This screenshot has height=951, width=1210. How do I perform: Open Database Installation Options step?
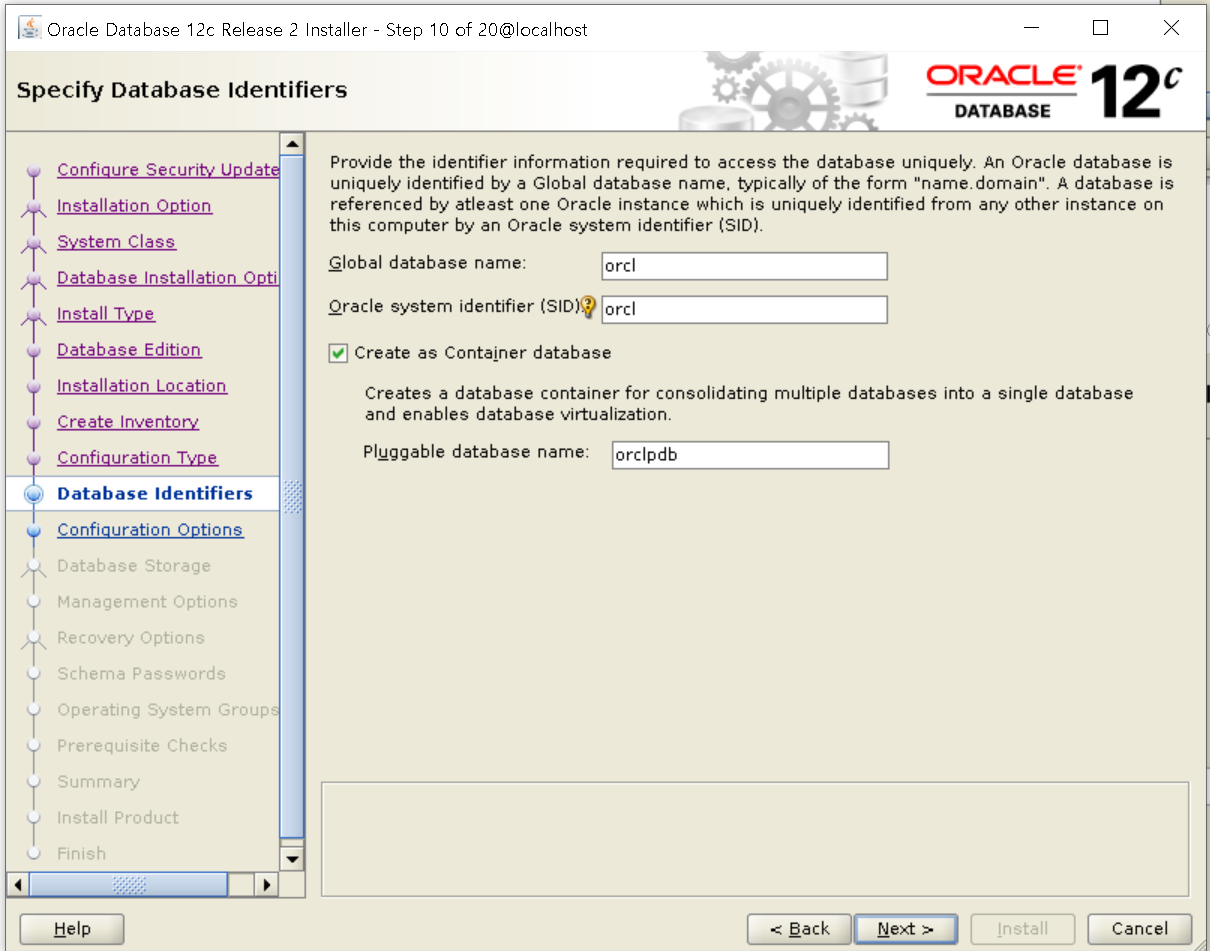coord(168,277)
